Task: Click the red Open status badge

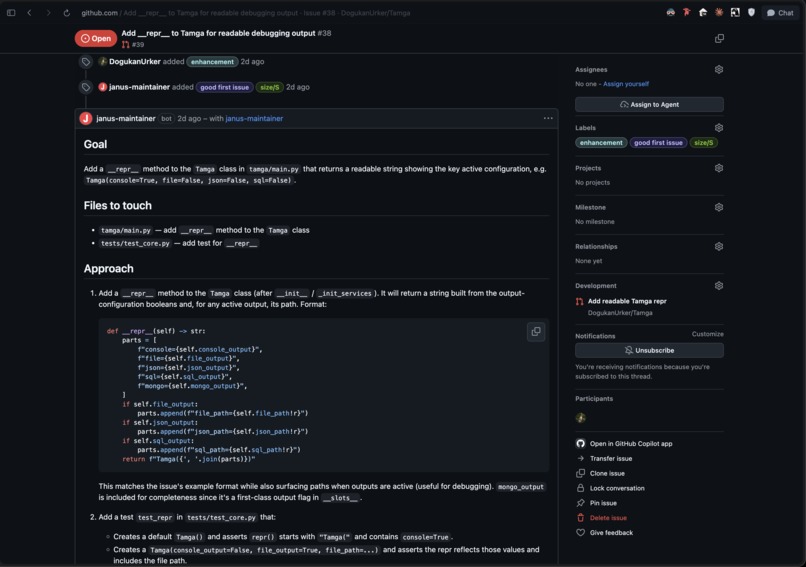Action: (96, 38)
